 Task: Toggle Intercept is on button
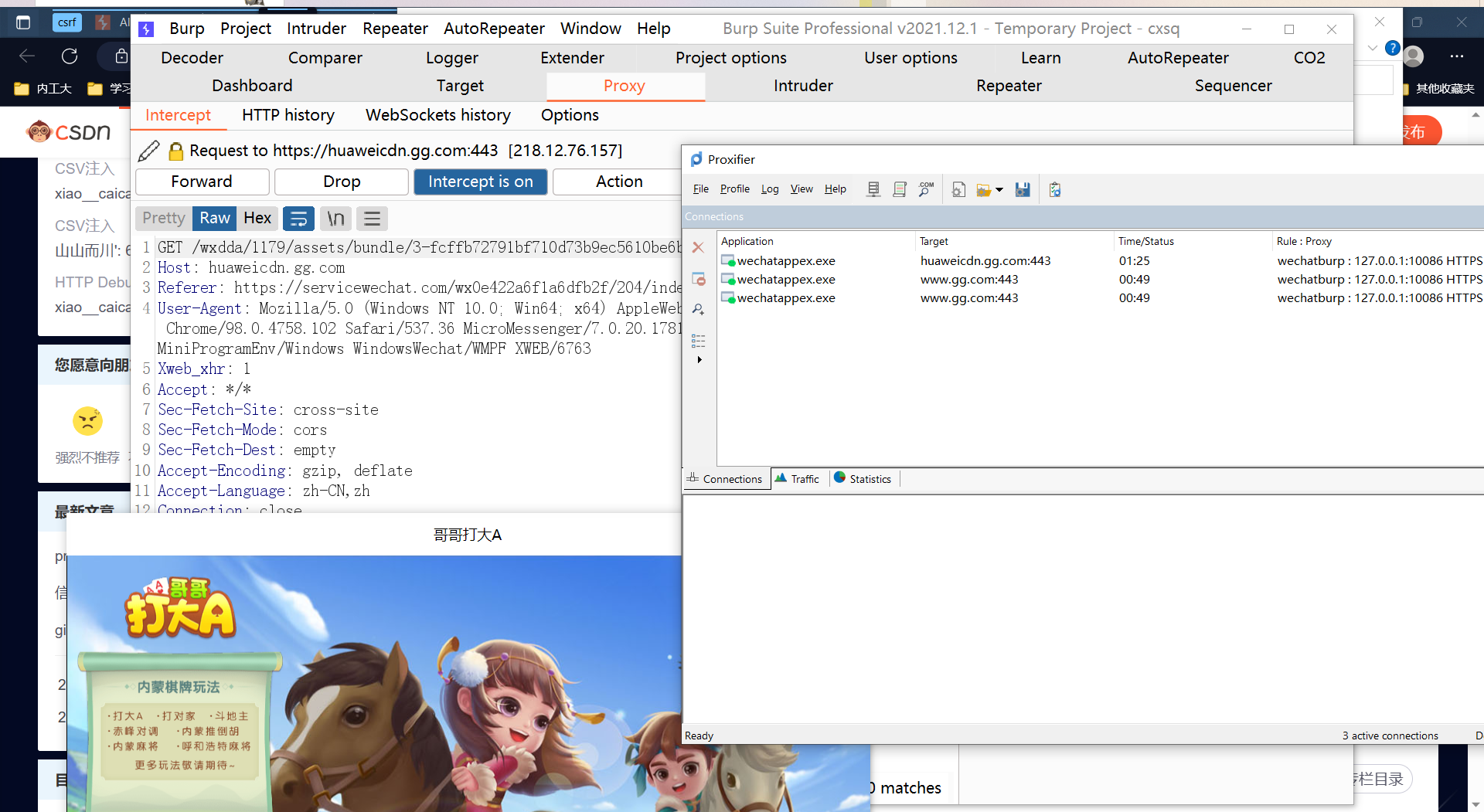(x=481, y=182)
